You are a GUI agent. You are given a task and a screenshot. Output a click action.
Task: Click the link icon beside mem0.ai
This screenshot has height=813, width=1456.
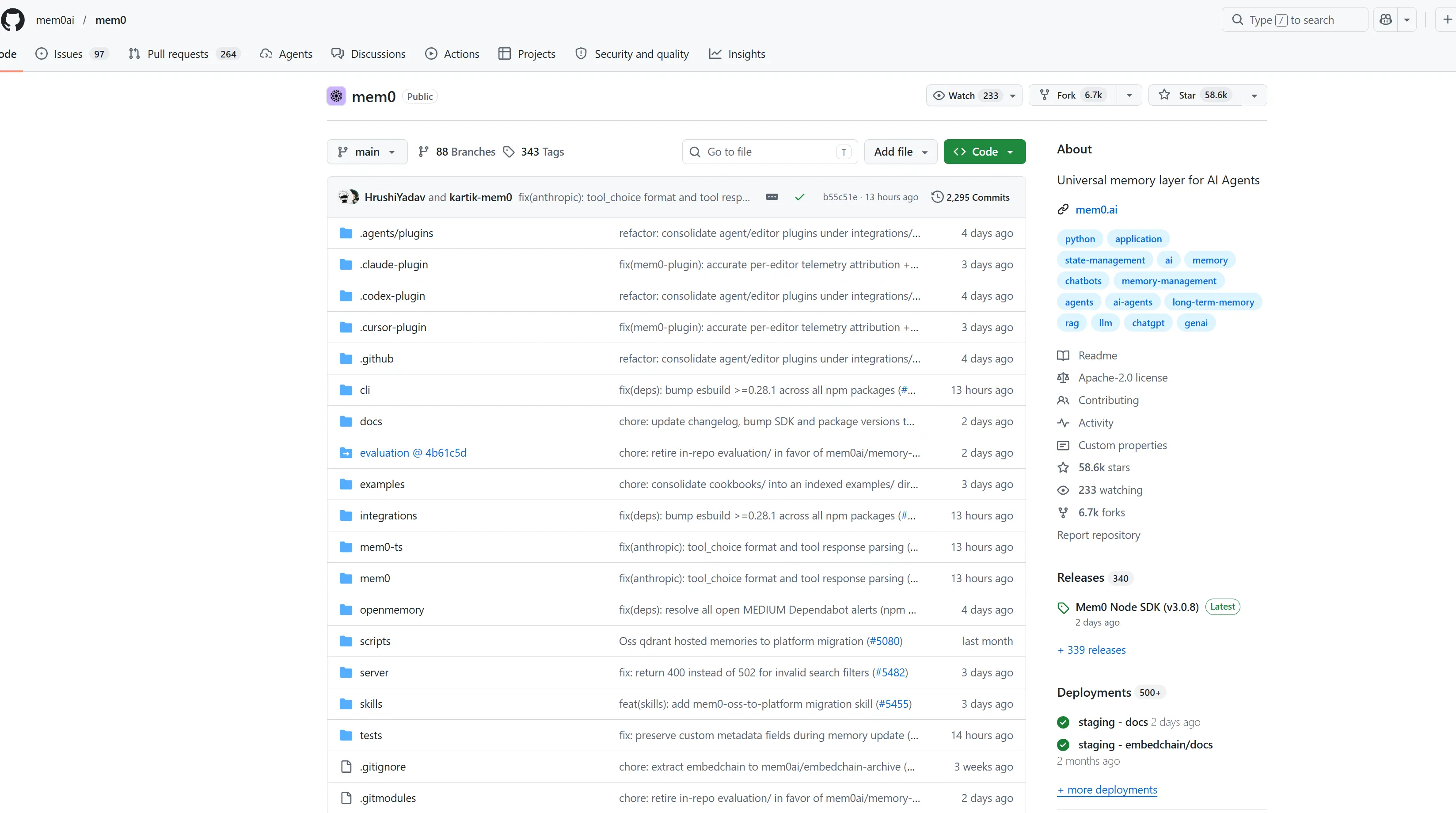click(1063, 210)
